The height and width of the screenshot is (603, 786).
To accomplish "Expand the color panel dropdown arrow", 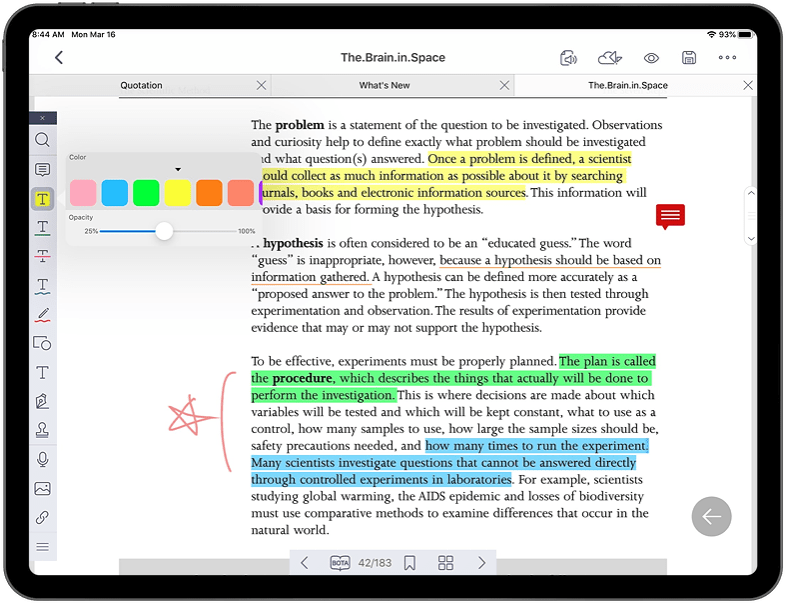I will (178, 169).
